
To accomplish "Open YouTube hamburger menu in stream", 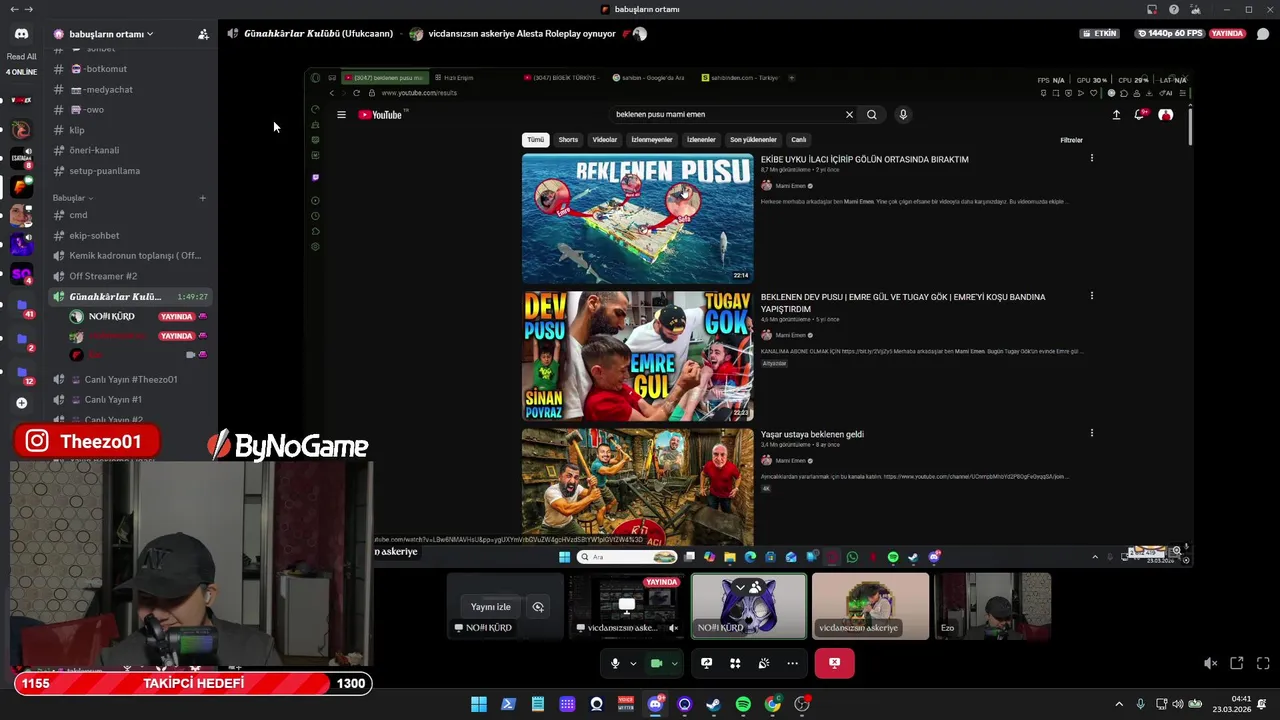I will (x=341, y=114).
